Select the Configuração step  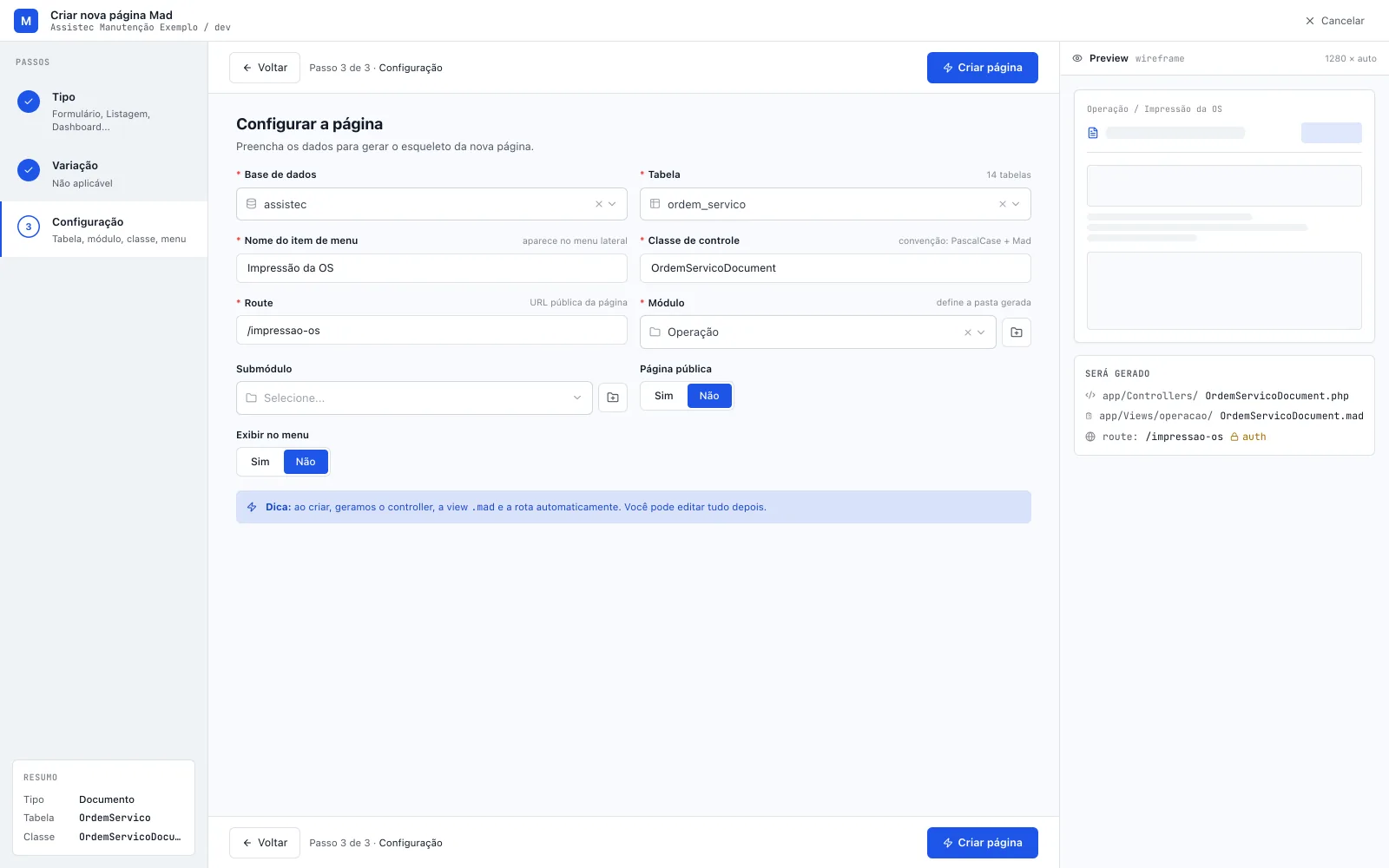(x=104, y=229)
